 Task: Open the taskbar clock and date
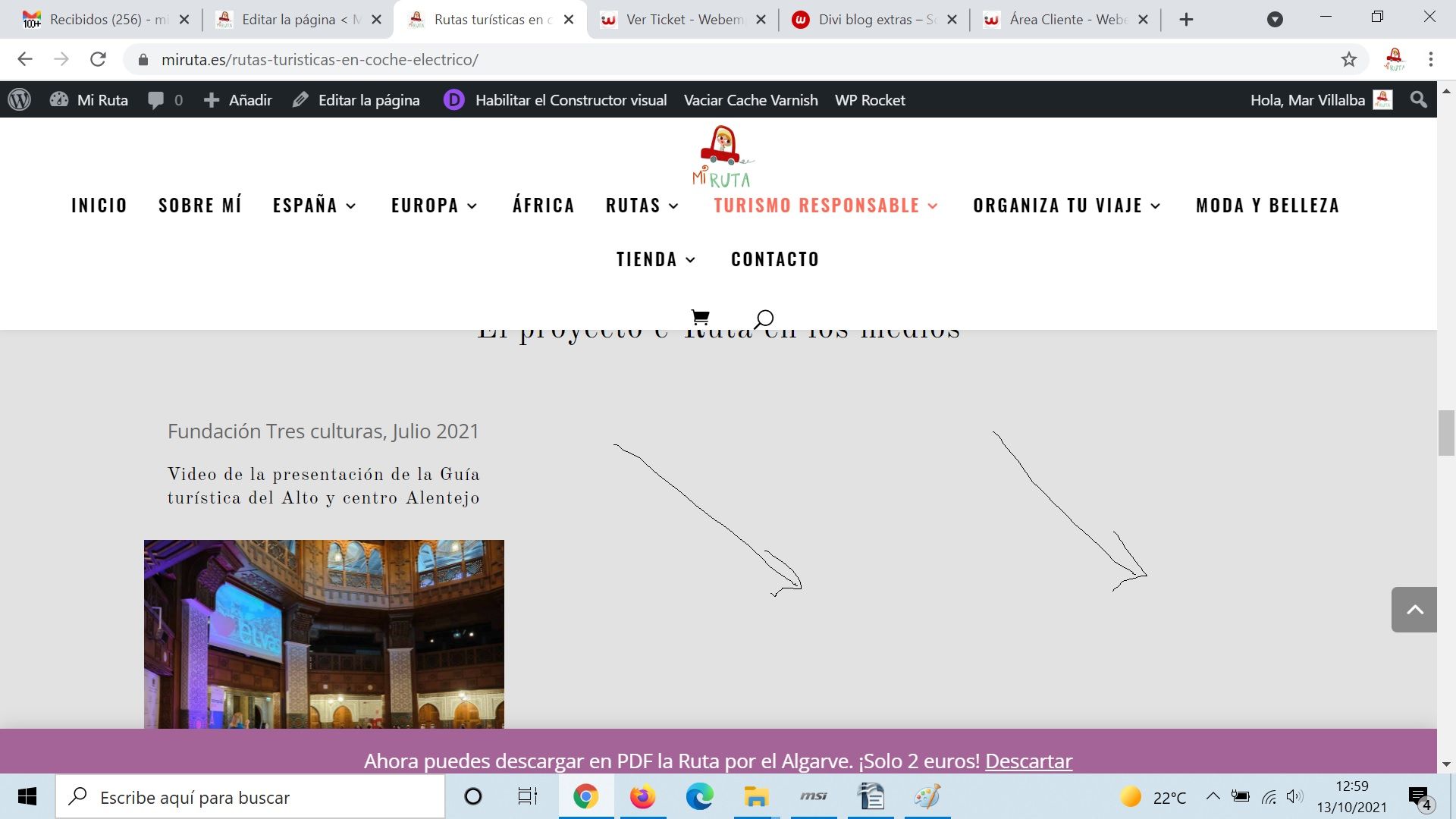coord(1351,797)
